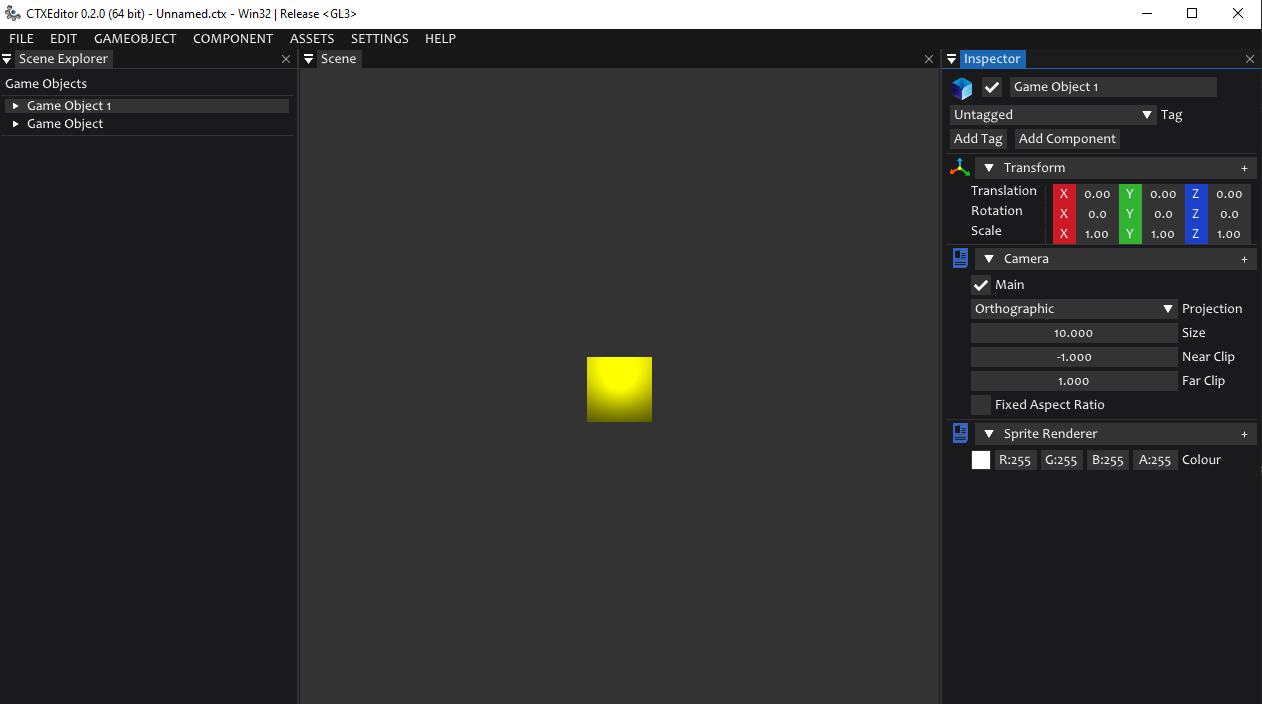Click the Add Tag button
The image size is (1262, 704).
(978, 139)
